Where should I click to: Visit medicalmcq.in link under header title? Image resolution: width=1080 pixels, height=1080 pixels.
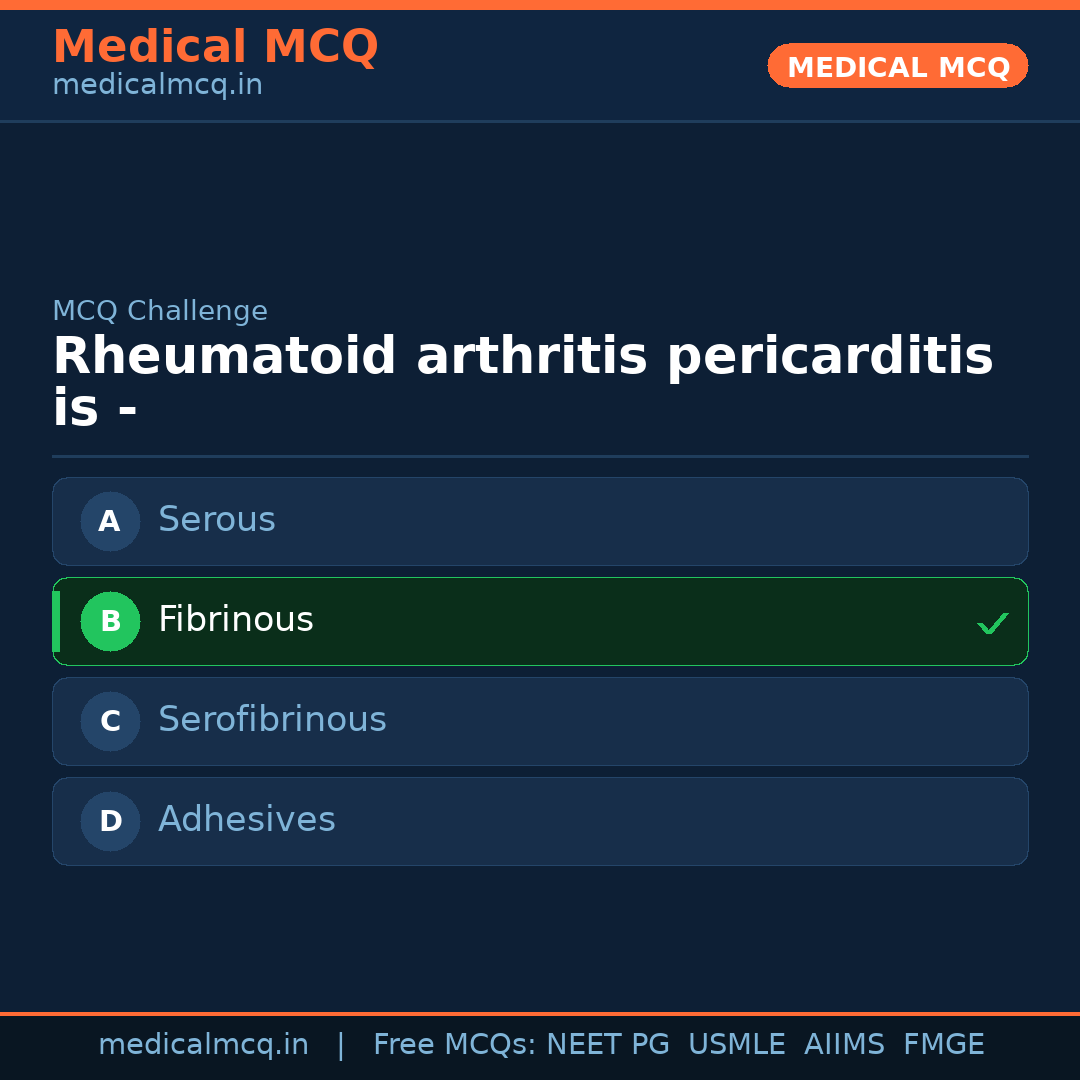tap(157, 85)
